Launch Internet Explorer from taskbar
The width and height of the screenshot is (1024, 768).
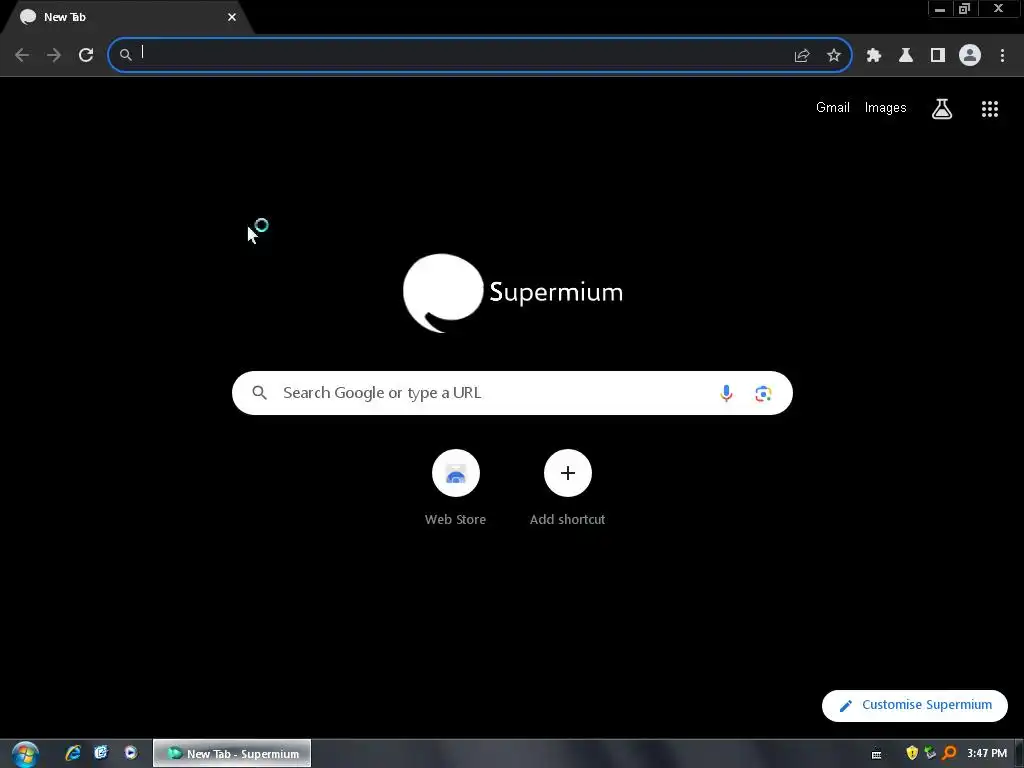point(73,754)
